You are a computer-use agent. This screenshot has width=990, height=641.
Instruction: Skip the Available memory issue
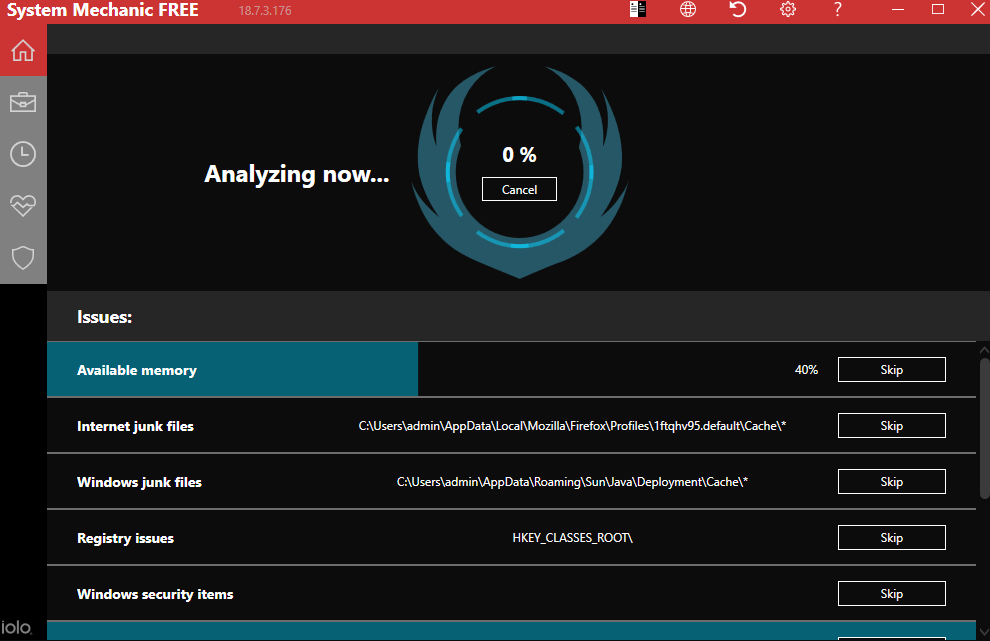[892, 370]
